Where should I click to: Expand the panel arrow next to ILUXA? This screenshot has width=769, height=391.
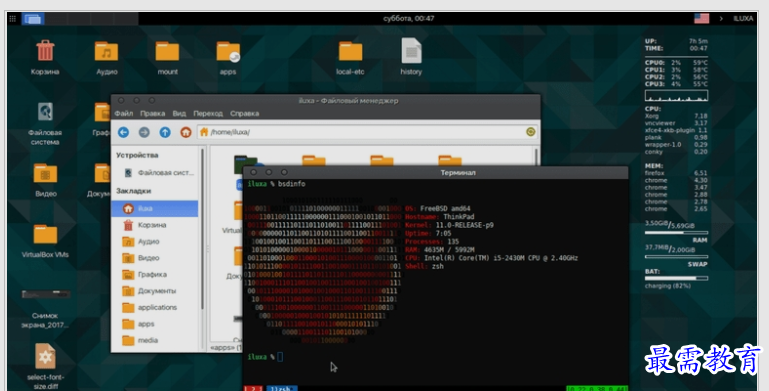721,19
